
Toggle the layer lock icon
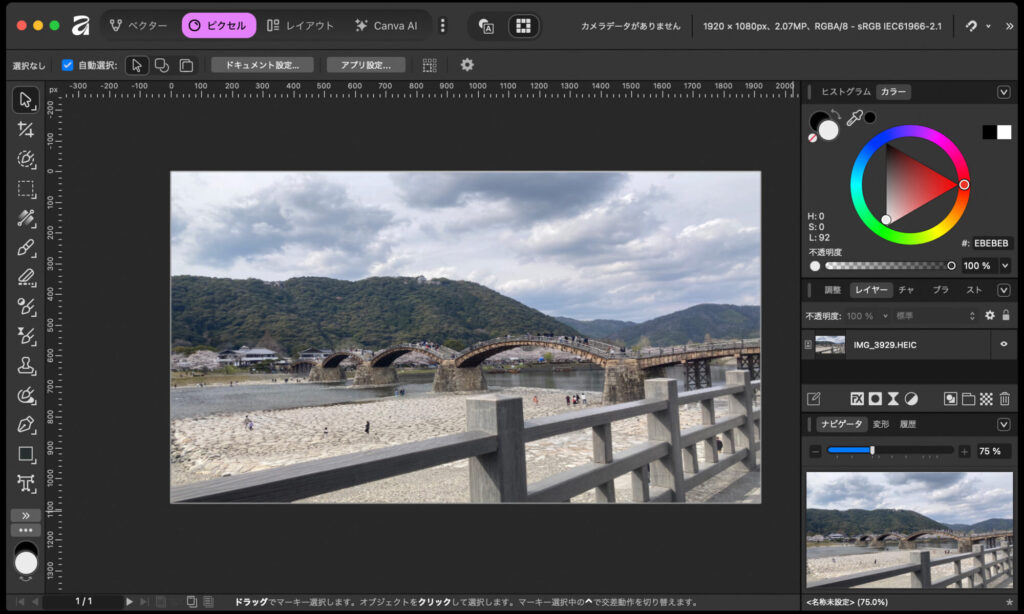pyautogui.click(x=1006, y=316)
